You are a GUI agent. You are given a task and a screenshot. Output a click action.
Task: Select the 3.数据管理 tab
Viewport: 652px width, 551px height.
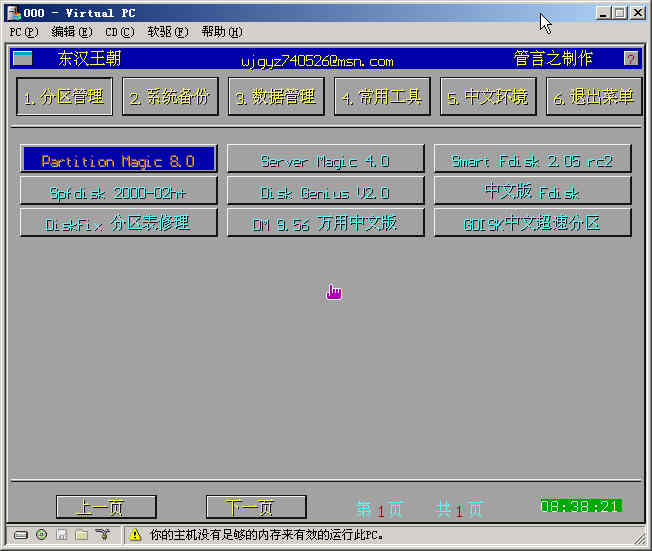pos(276,97)
